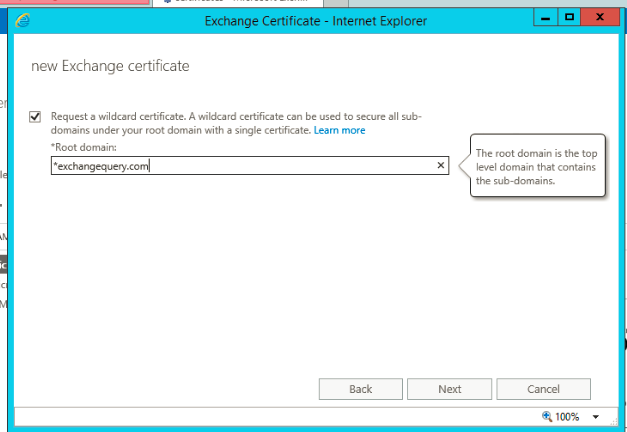Close the Exchange Certificate window

pyautogui.click(x=600, y=18)
